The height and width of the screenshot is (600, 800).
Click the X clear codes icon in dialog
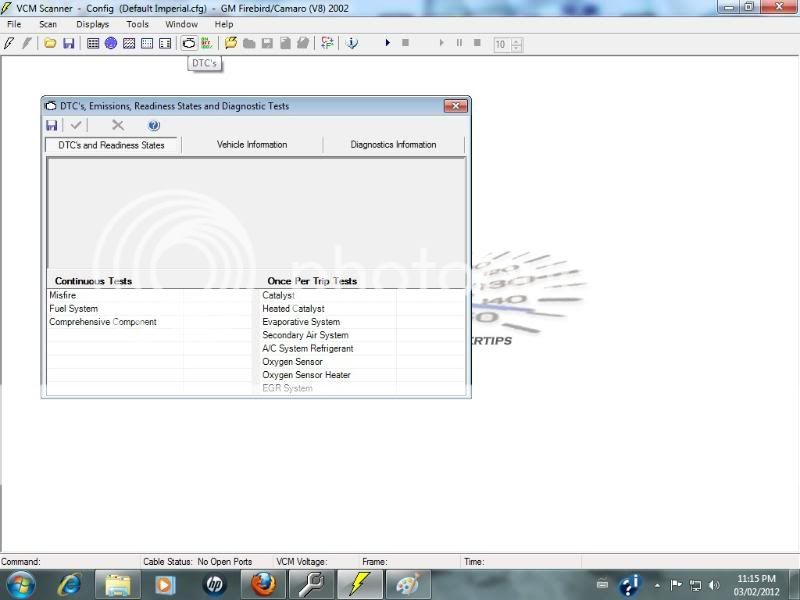118,126
